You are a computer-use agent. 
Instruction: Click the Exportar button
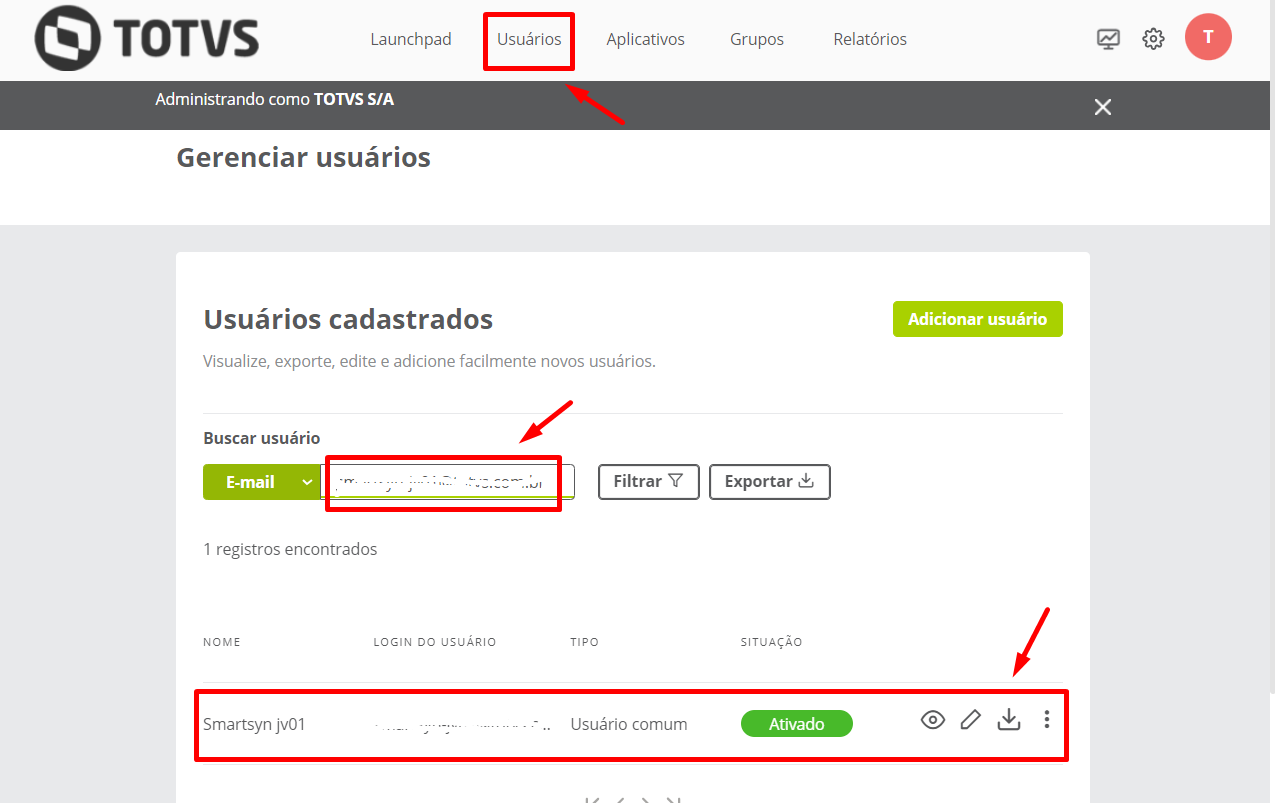[x=769, y=481]
